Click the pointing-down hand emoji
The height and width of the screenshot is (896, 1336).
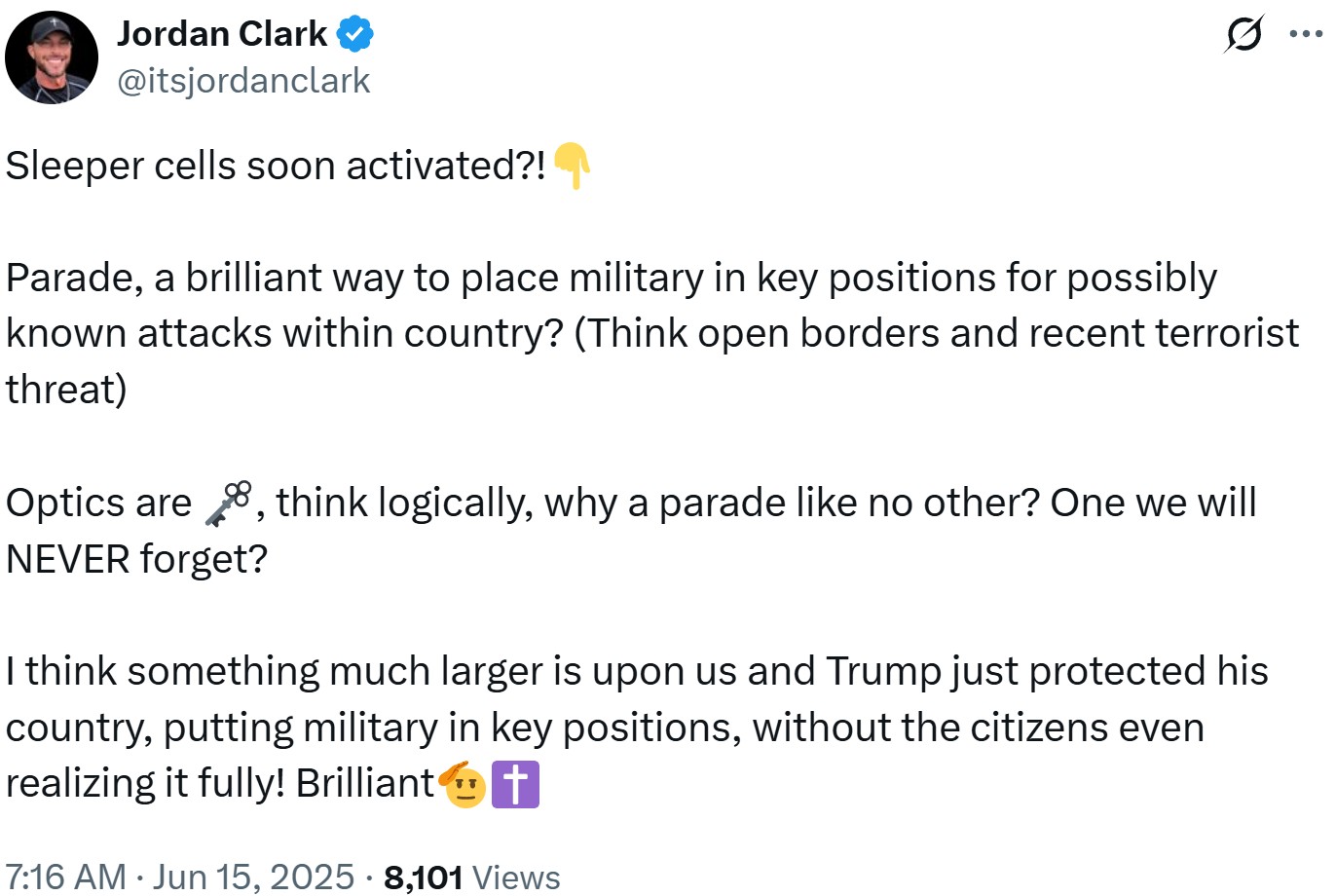(x=572, y=166)
